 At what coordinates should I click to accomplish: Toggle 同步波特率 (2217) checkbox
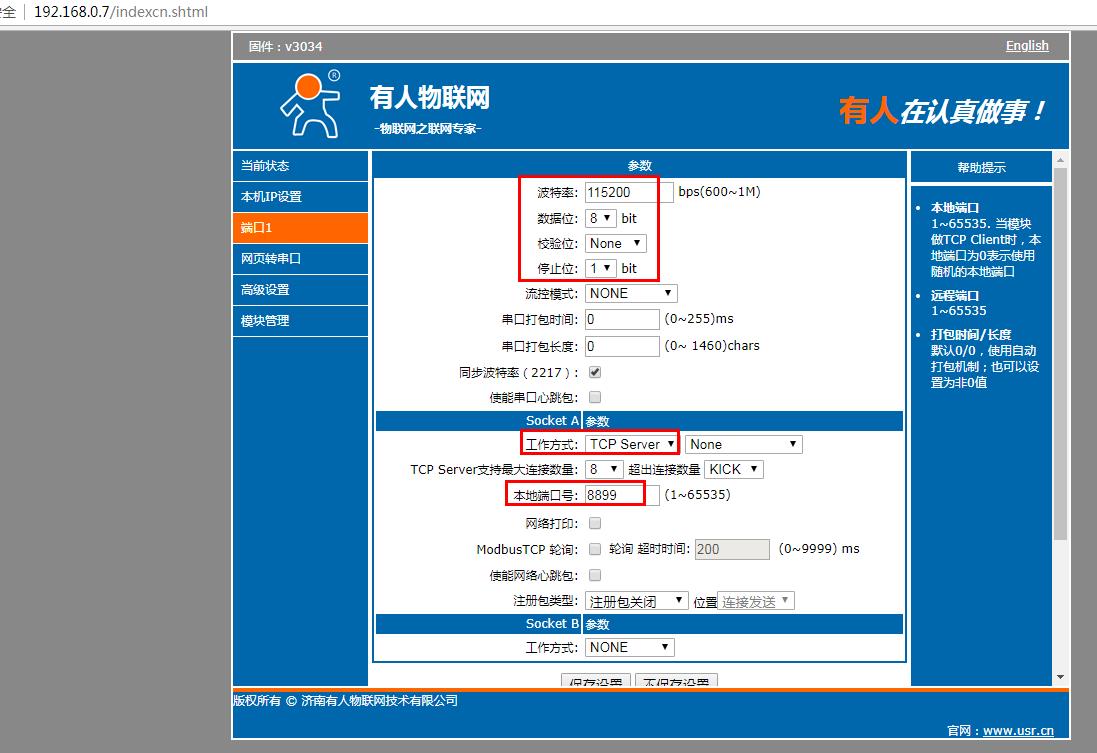click(x=595, y=372)
